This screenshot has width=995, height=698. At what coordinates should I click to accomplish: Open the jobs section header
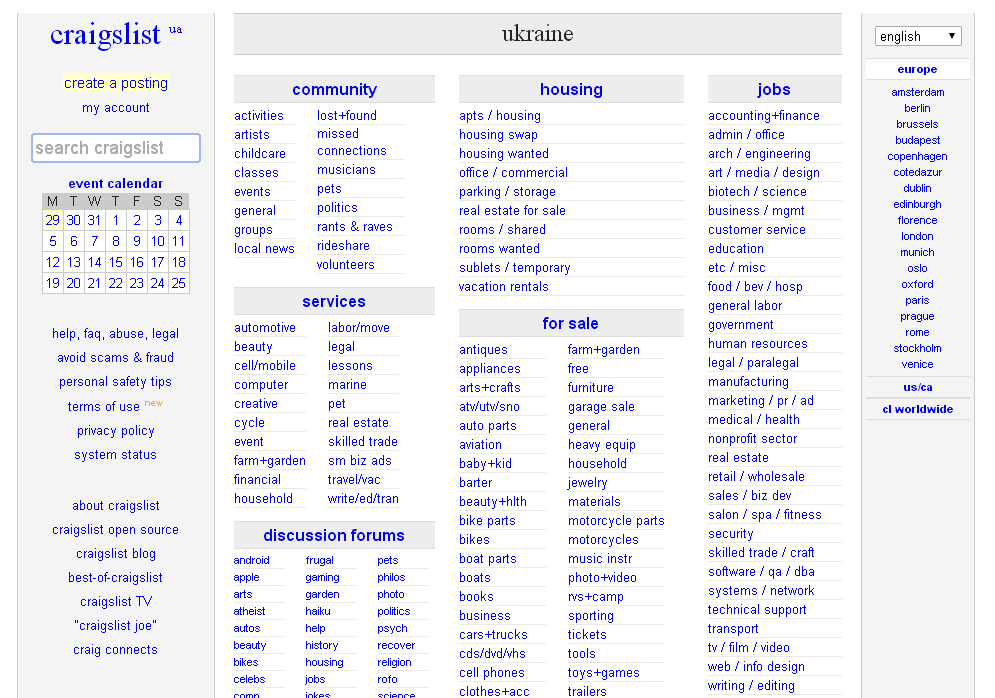[x=774, y=89]
